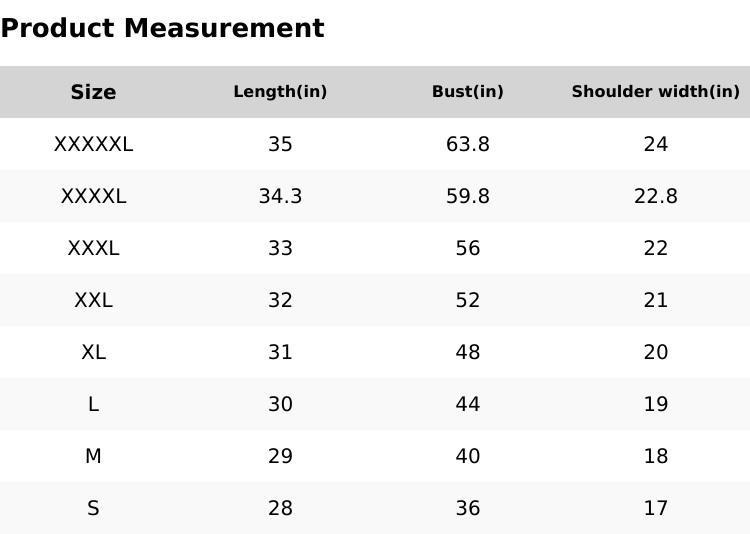Click the Length(in) column header

pyautogui.click(x=280, y=92)
